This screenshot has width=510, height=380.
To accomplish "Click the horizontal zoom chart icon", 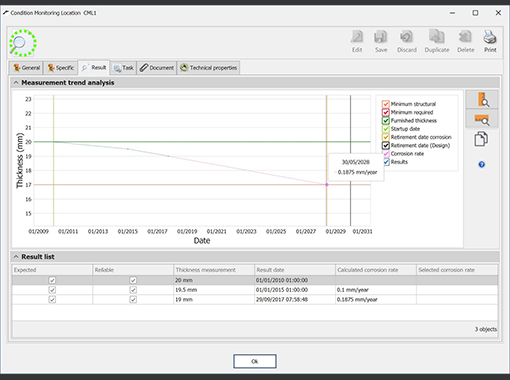I will pos(482,119).
